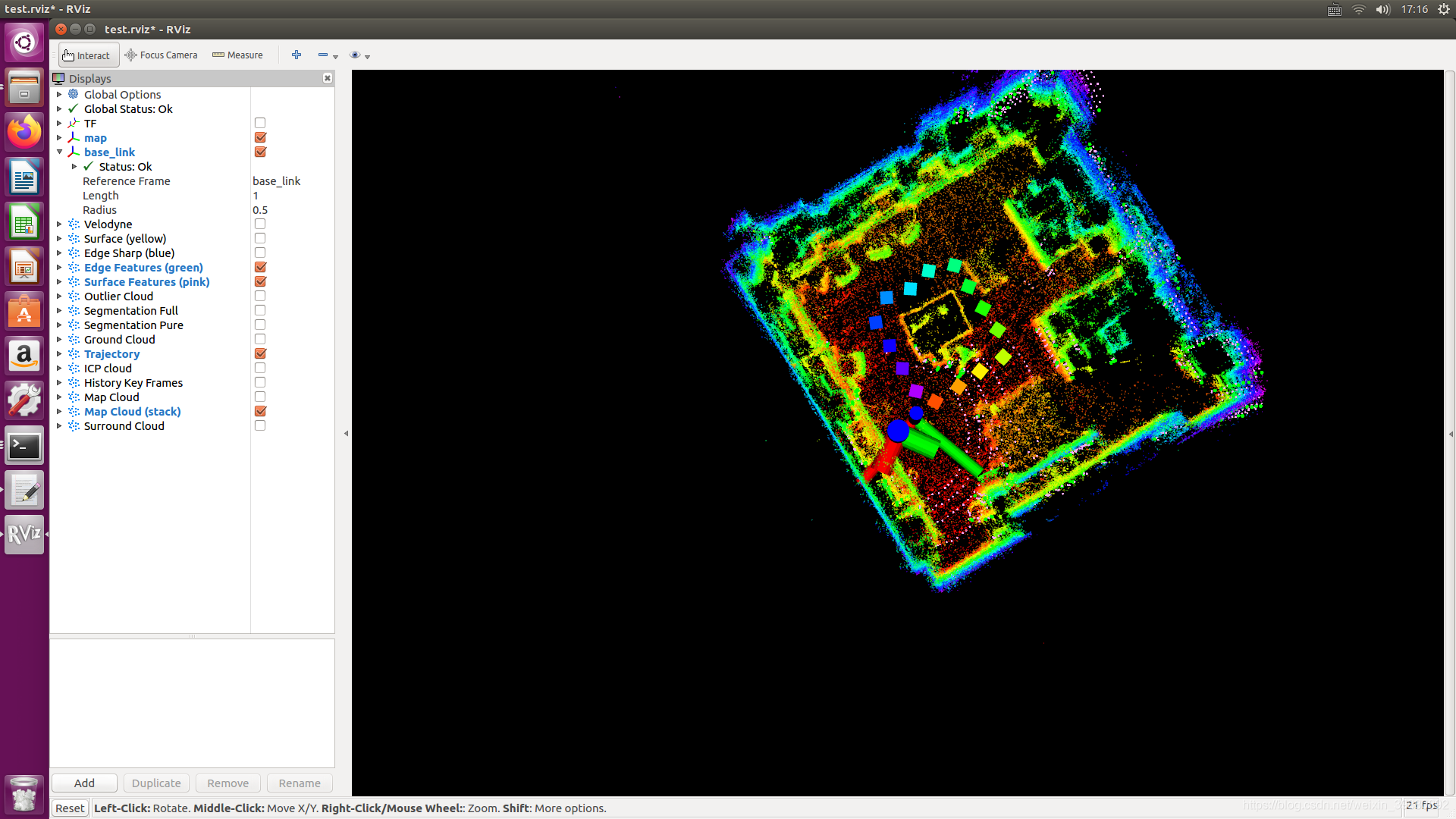Screen dimensions: 1456x819
Task: Open the Wi-Fi network indicator
Action: [1358, 9]
